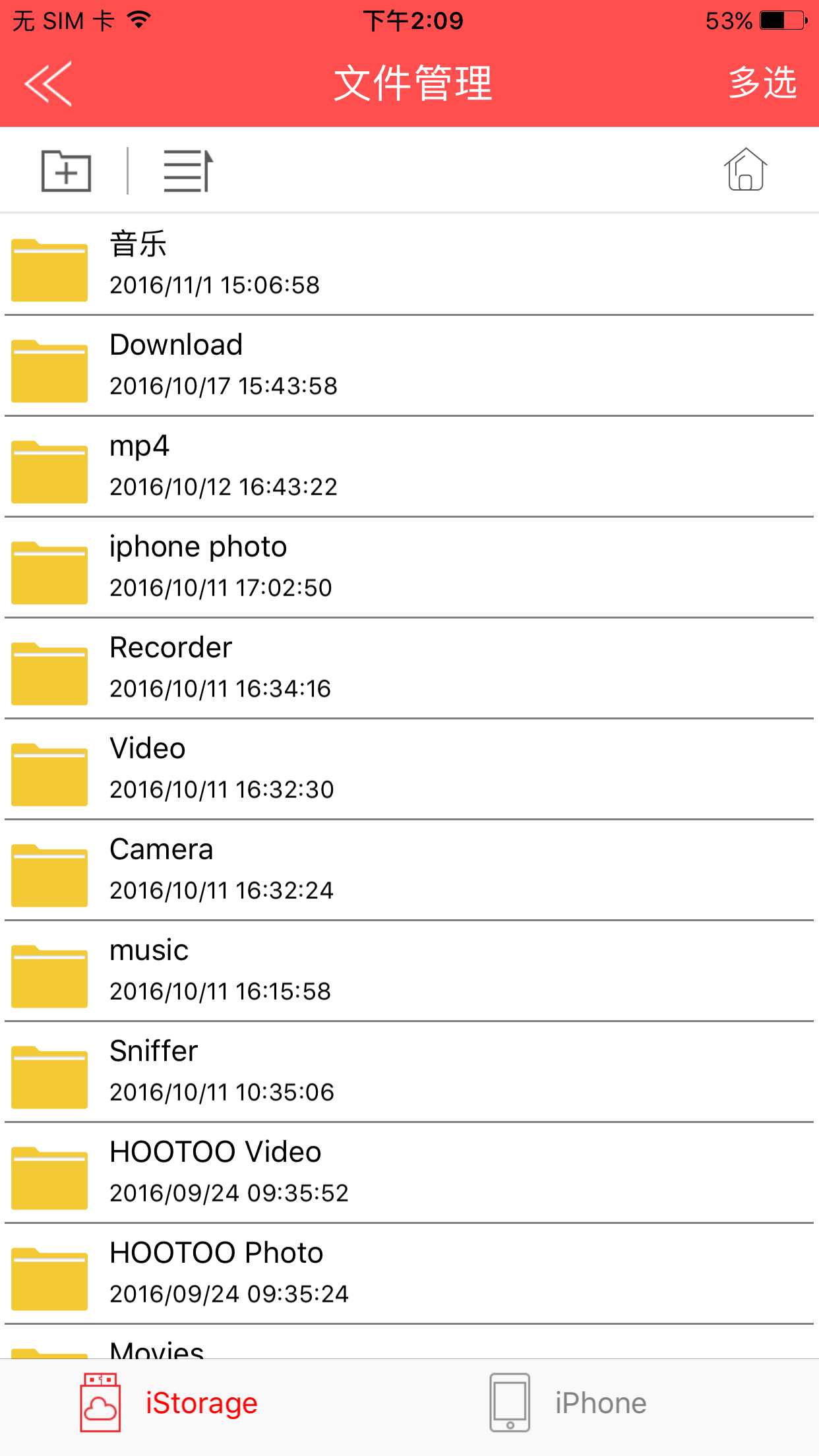Create a new folder with plus icon
Viewport: 819px width, 1456px height.
tap(66, 171)
